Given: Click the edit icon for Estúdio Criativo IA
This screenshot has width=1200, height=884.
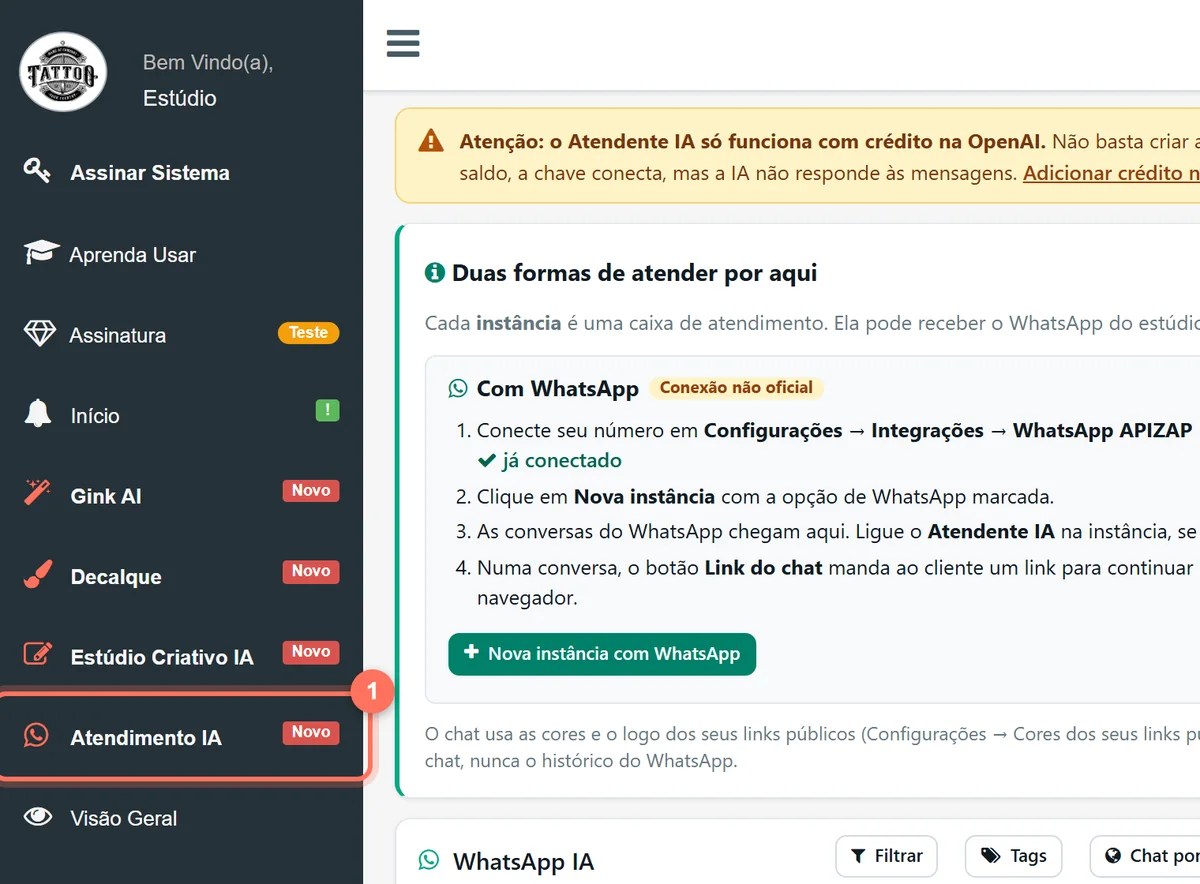Looking at the screenshot, I should 38,655.
